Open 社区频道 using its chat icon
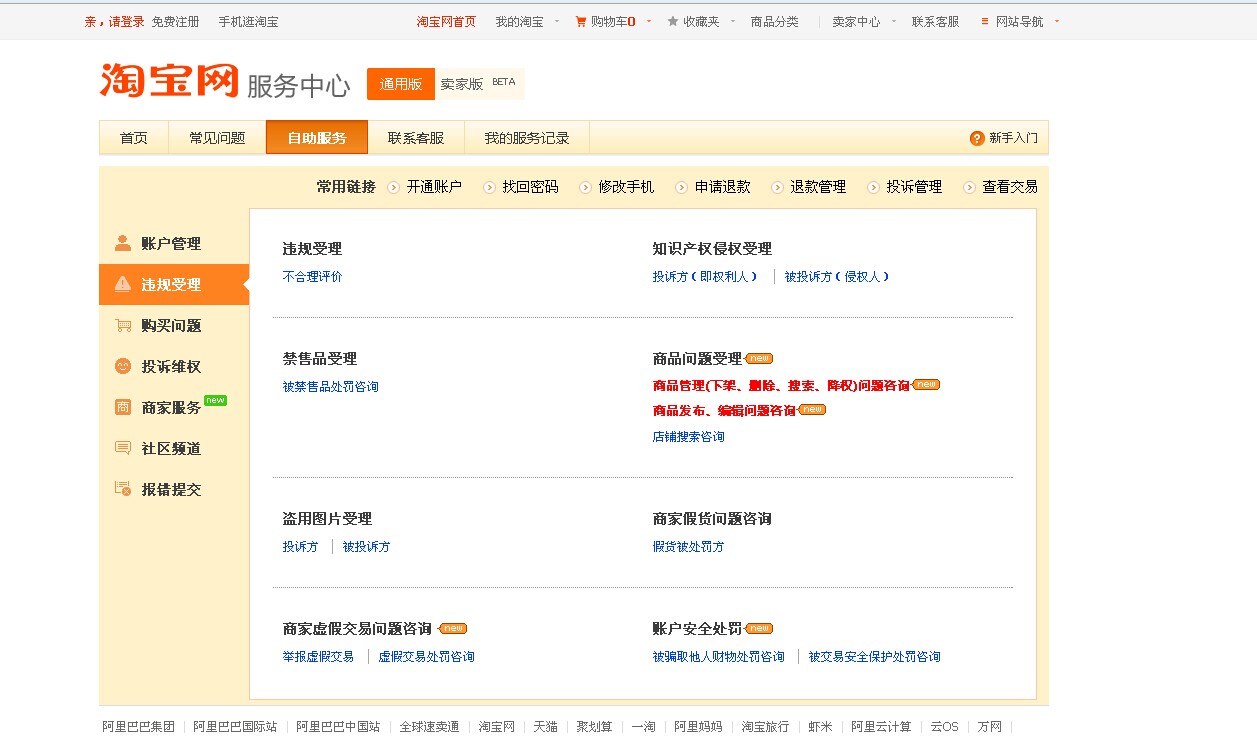The width and height of the screenshot is (1257, 736). point(123,448)
